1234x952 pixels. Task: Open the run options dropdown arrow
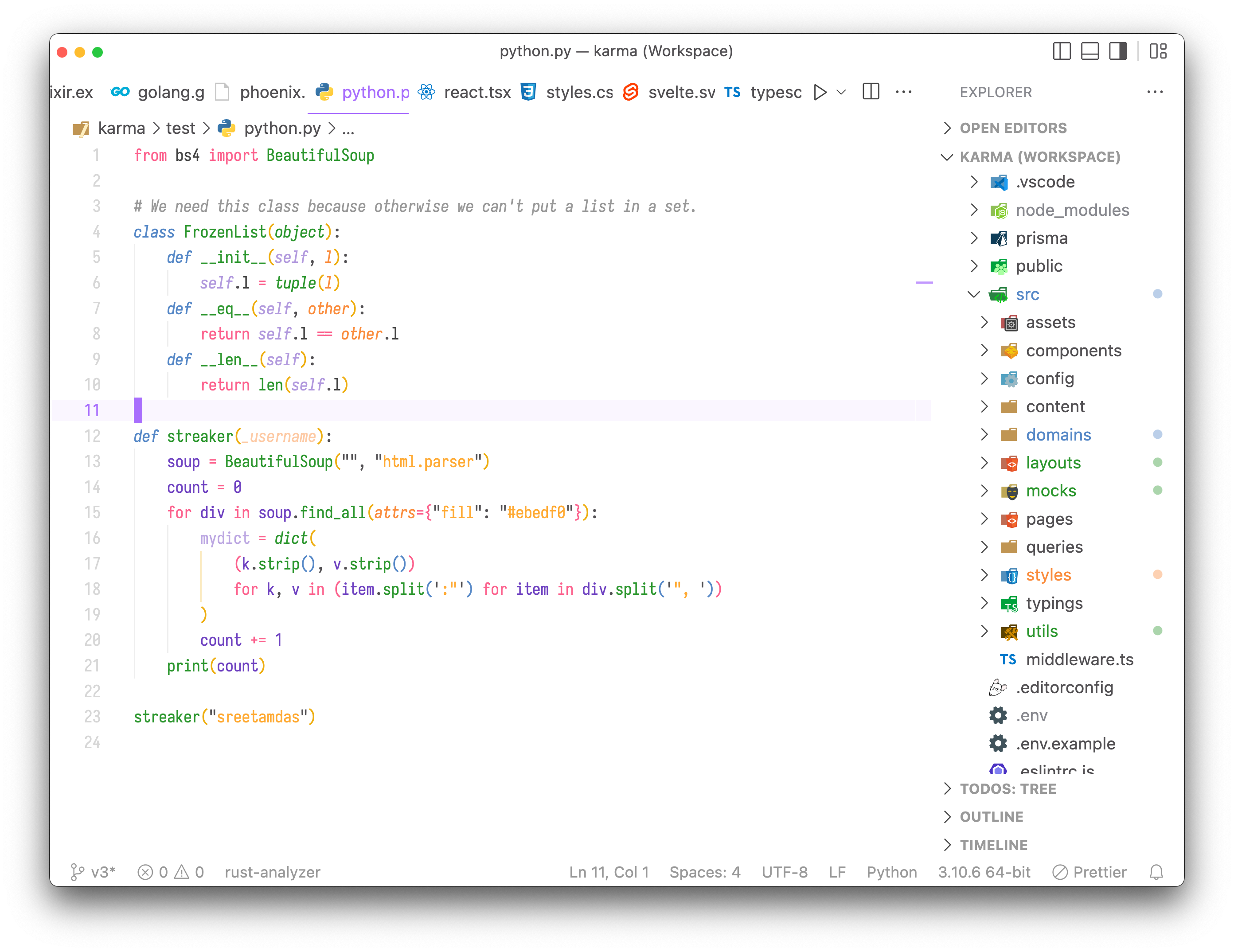[841, 92]
